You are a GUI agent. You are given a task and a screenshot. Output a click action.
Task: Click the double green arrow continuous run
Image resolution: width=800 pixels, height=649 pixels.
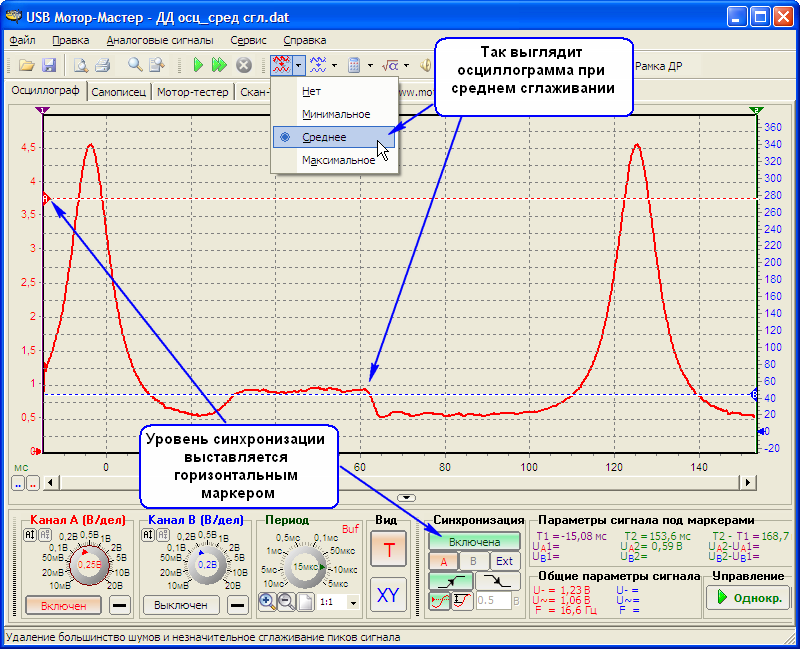pyautogui.click(x=221, y=65)
